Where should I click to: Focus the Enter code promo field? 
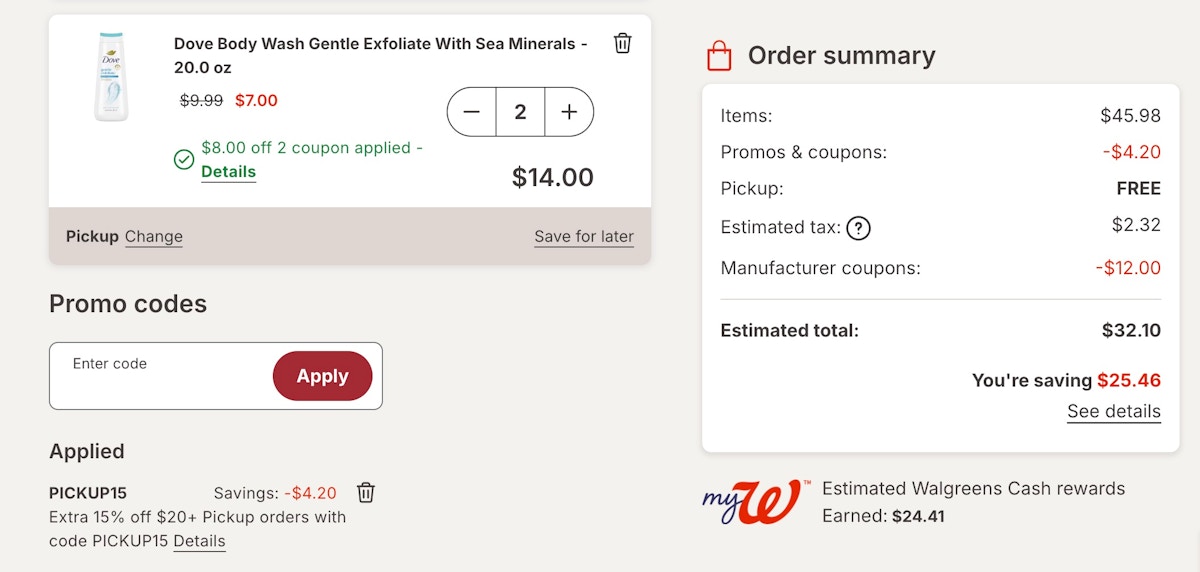point(160,376)
